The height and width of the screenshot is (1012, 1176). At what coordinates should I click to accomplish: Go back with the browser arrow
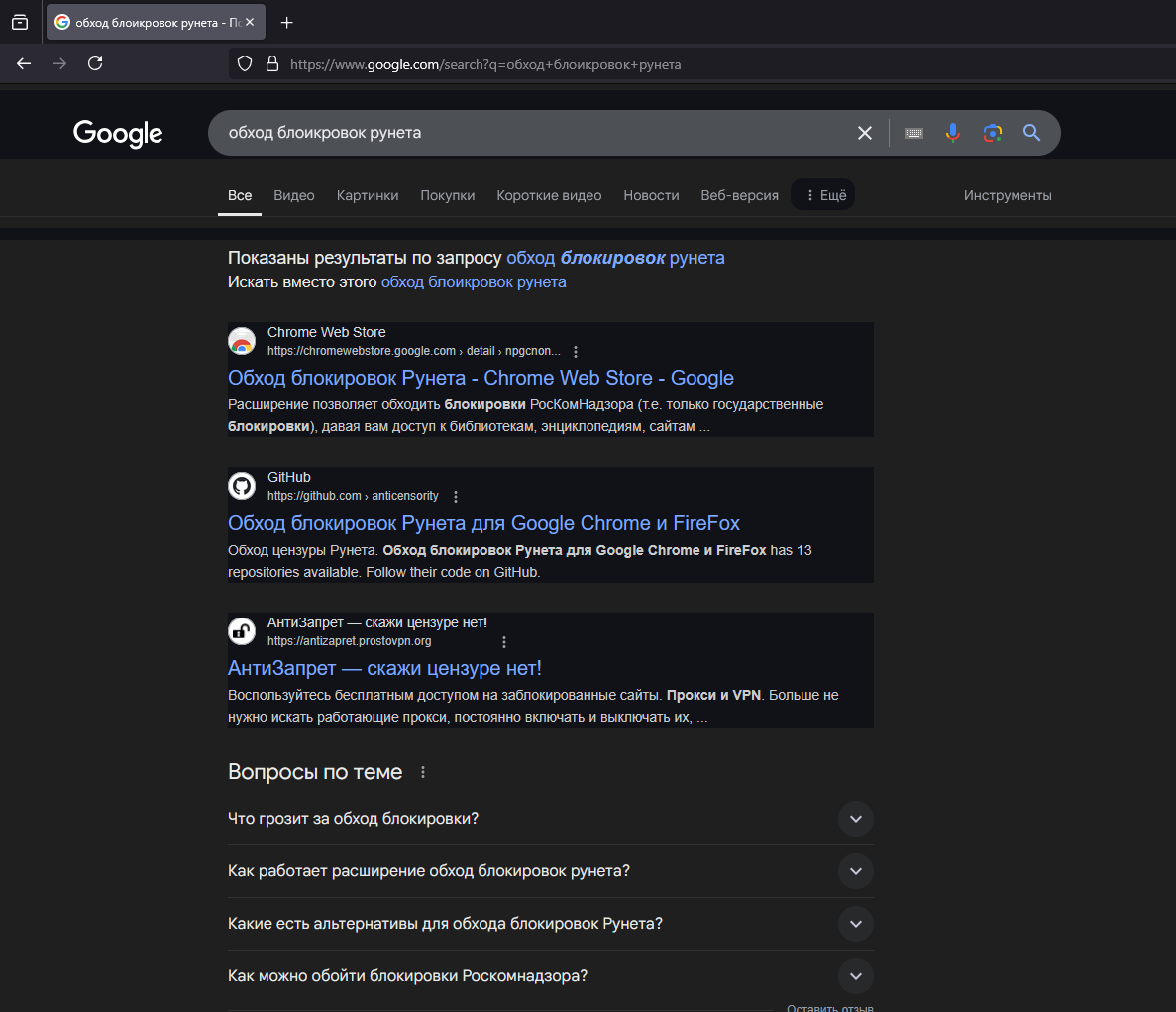pos(24,63)
